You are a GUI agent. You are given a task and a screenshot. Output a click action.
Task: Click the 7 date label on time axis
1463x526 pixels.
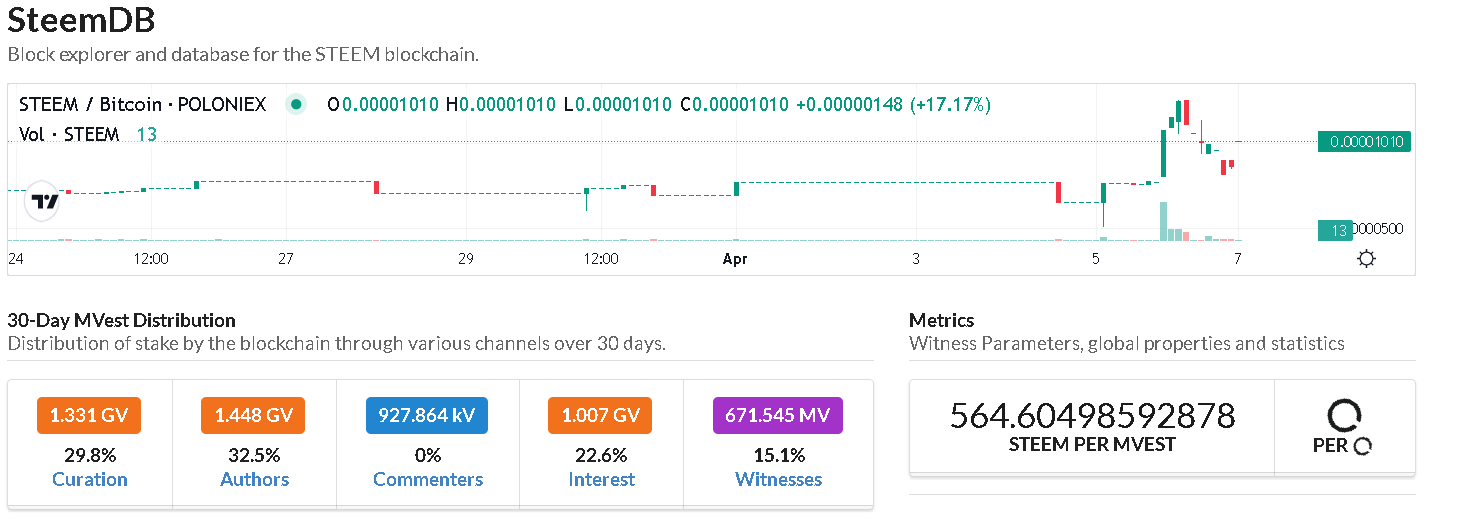[x=1237, y=259]
